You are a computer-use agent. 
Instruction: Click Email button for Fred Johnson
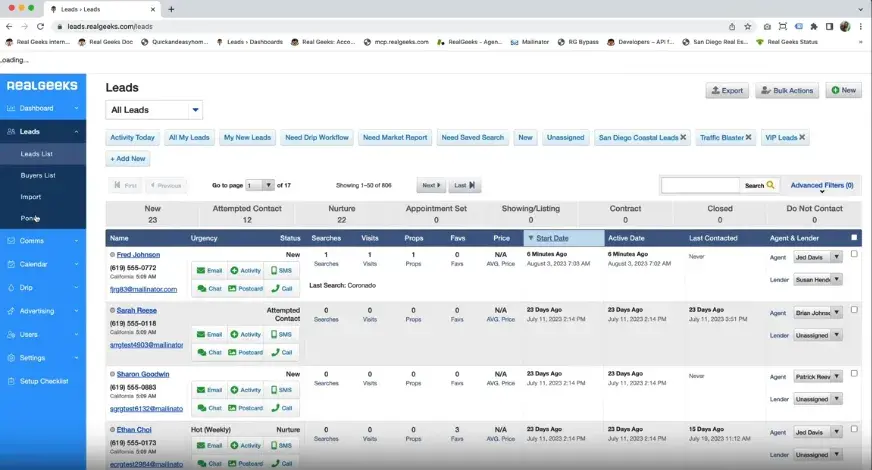pos(209,271)
